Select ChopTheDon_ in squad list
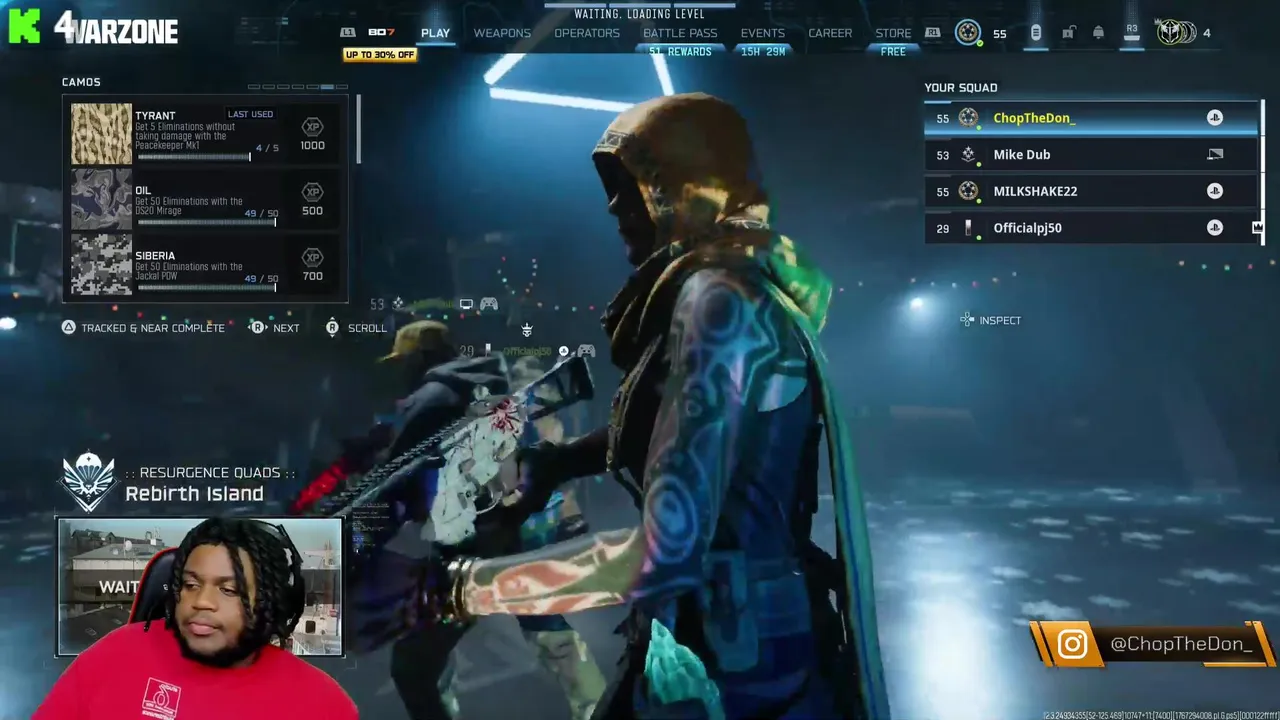1280x720 pixels. tap(1091, 118)
